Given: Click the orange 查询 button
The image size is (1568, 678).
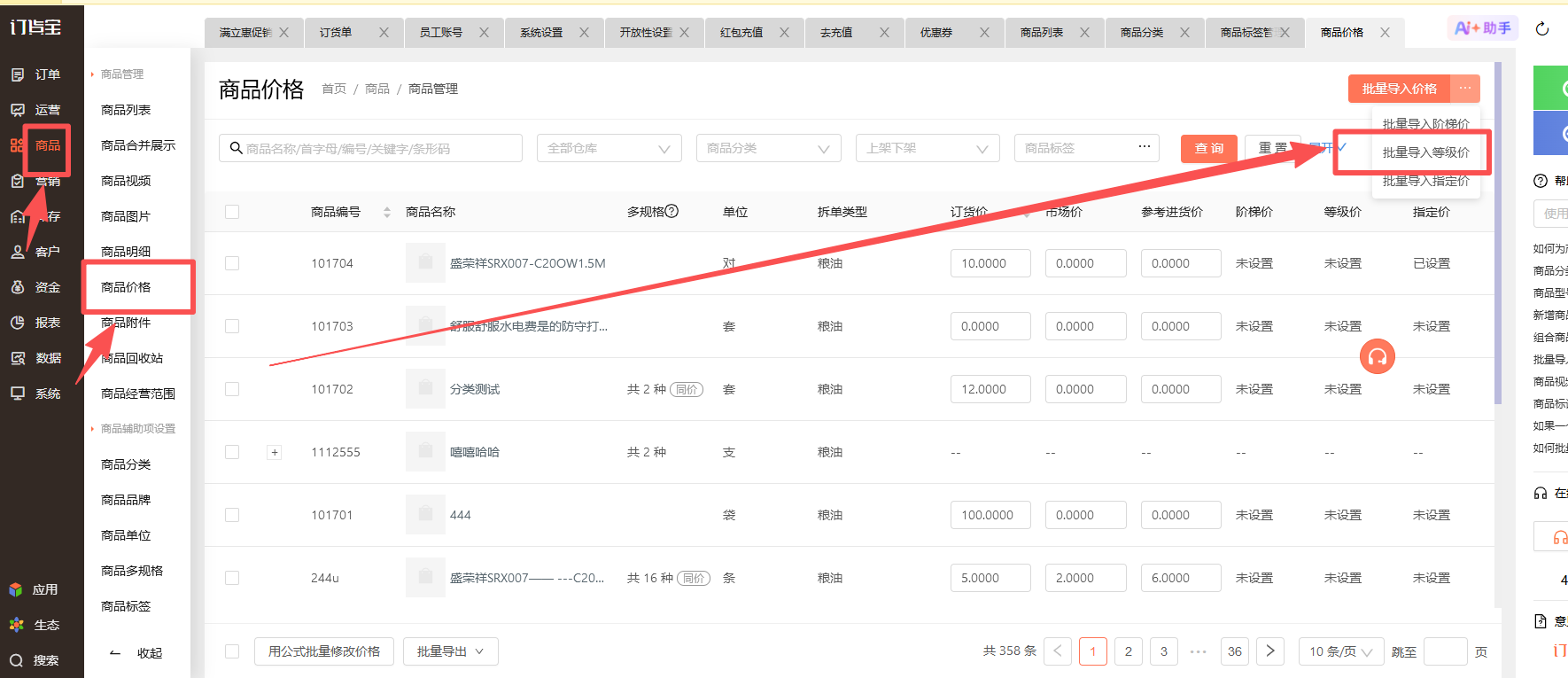Looking at the screenshot, I should [1209, 148].
